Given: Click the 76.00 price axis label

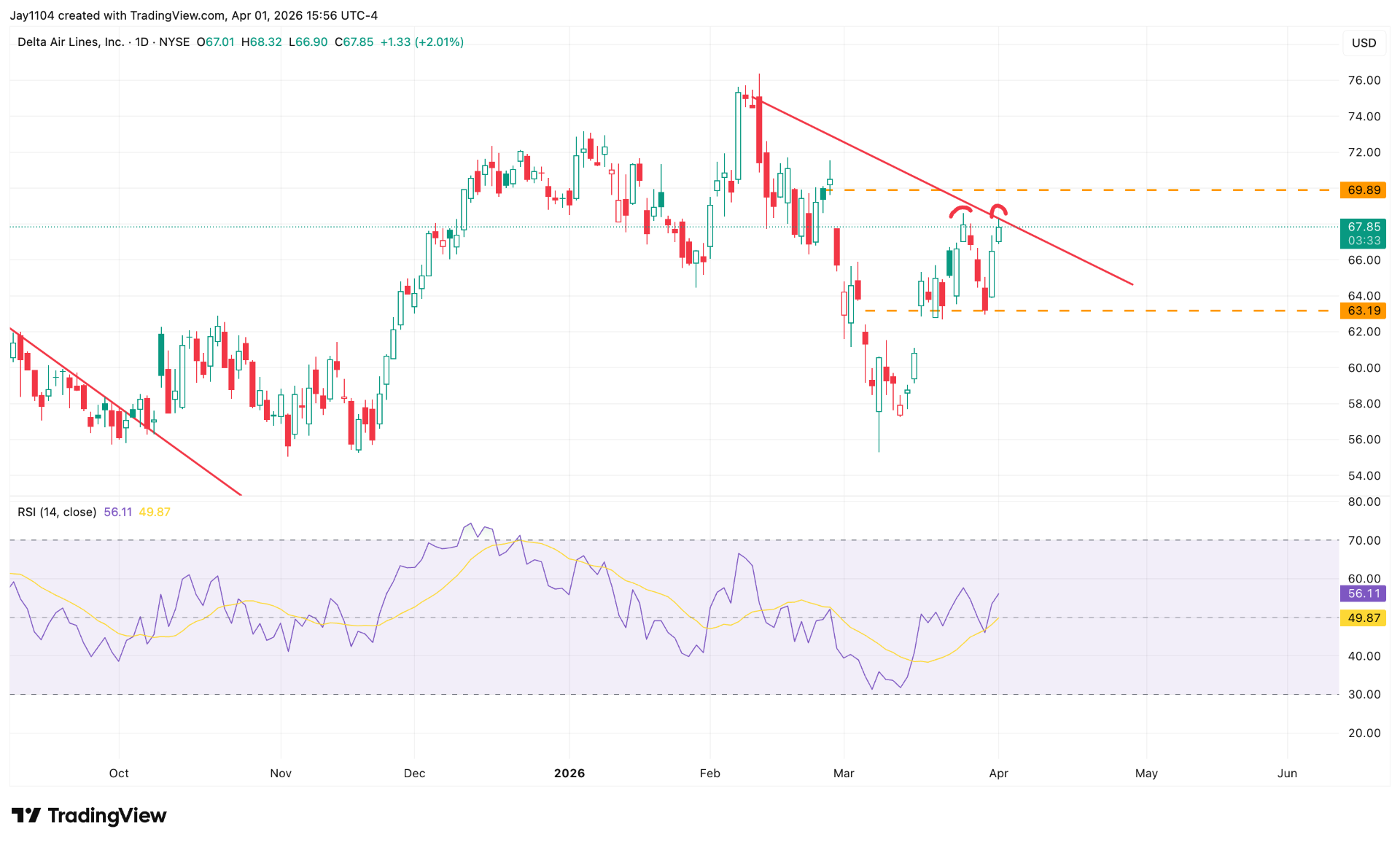Looking at the screenshot, I should tap(1364, 80).
